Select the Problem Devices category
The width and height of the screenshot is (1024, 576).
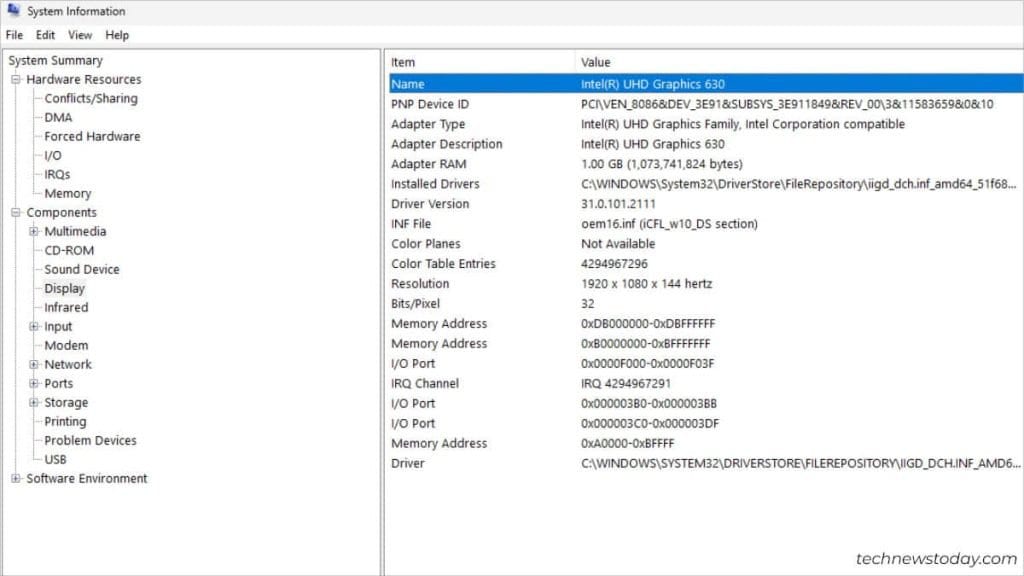click(x=89, y=440)
